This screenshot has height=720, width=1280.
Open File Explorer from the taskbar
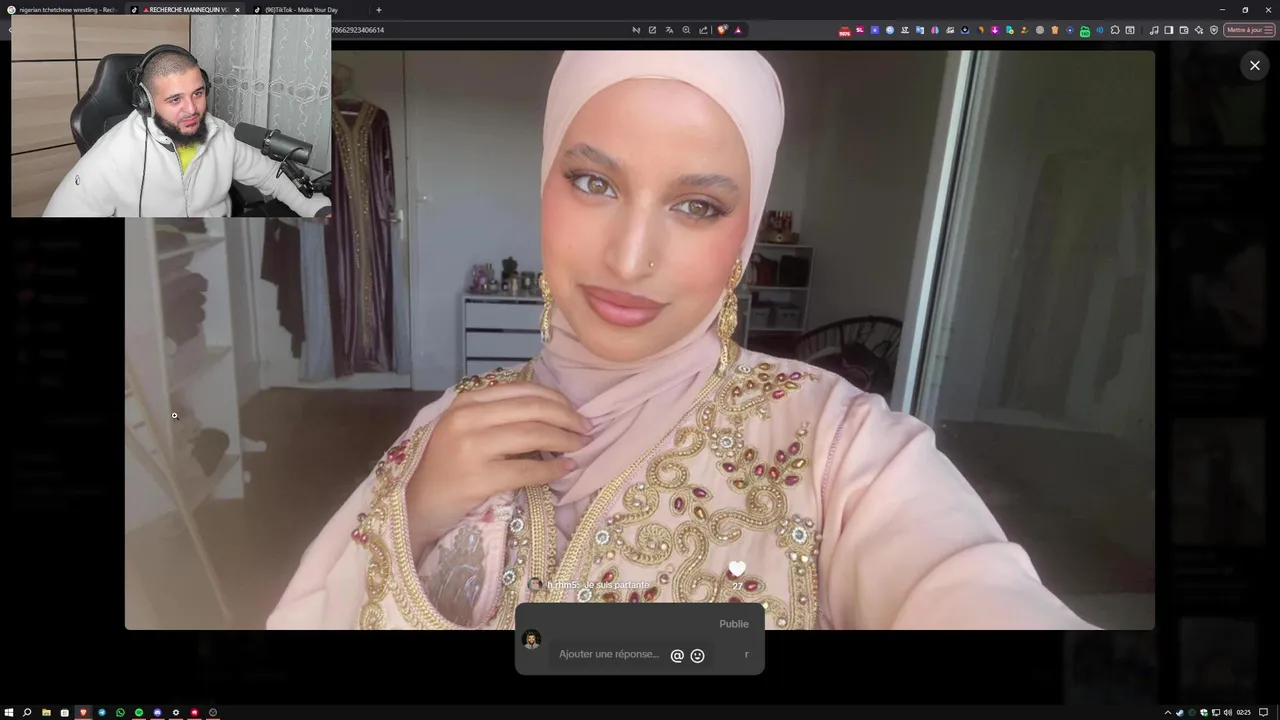(46, 712)
